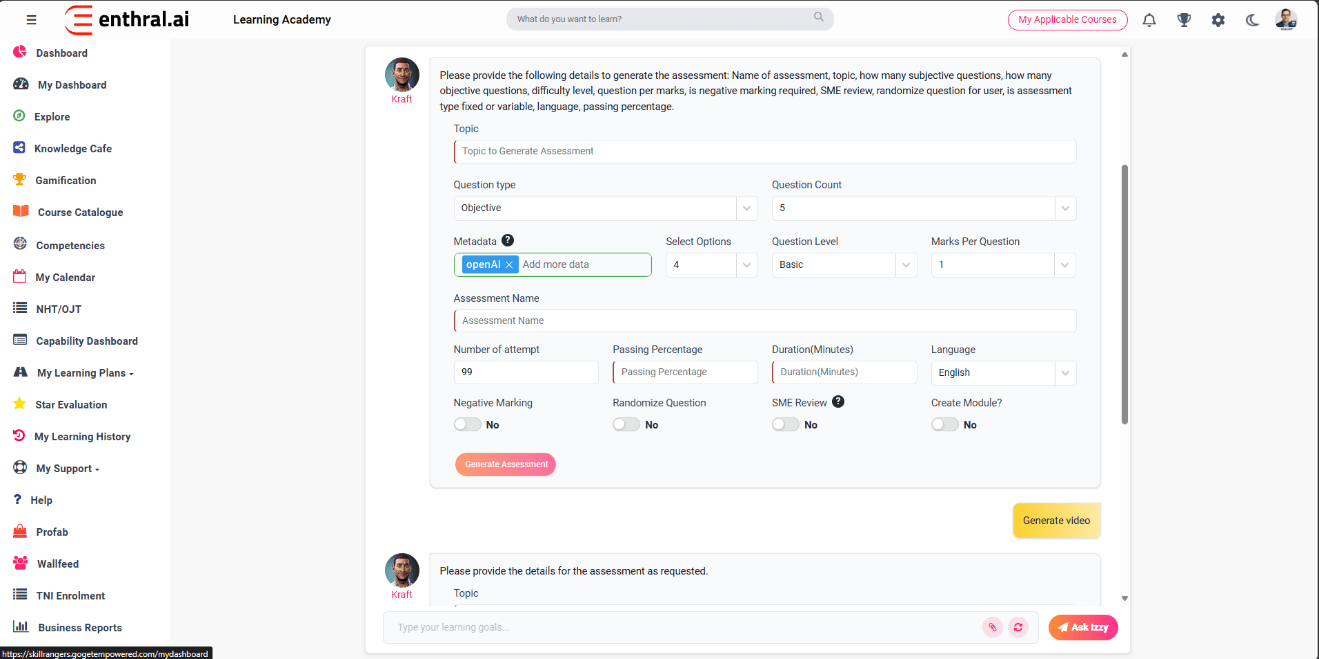Open the settings gear icon
The image size is (1319, 659).
pyautogui.click(x=1218, y=20)
